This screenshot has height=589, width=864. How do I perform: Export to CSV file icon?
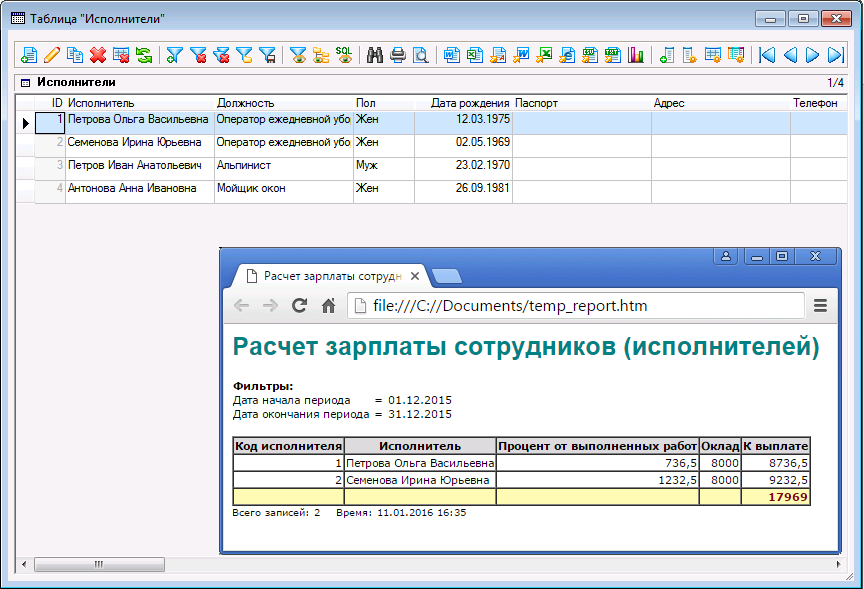click(590, 55)
